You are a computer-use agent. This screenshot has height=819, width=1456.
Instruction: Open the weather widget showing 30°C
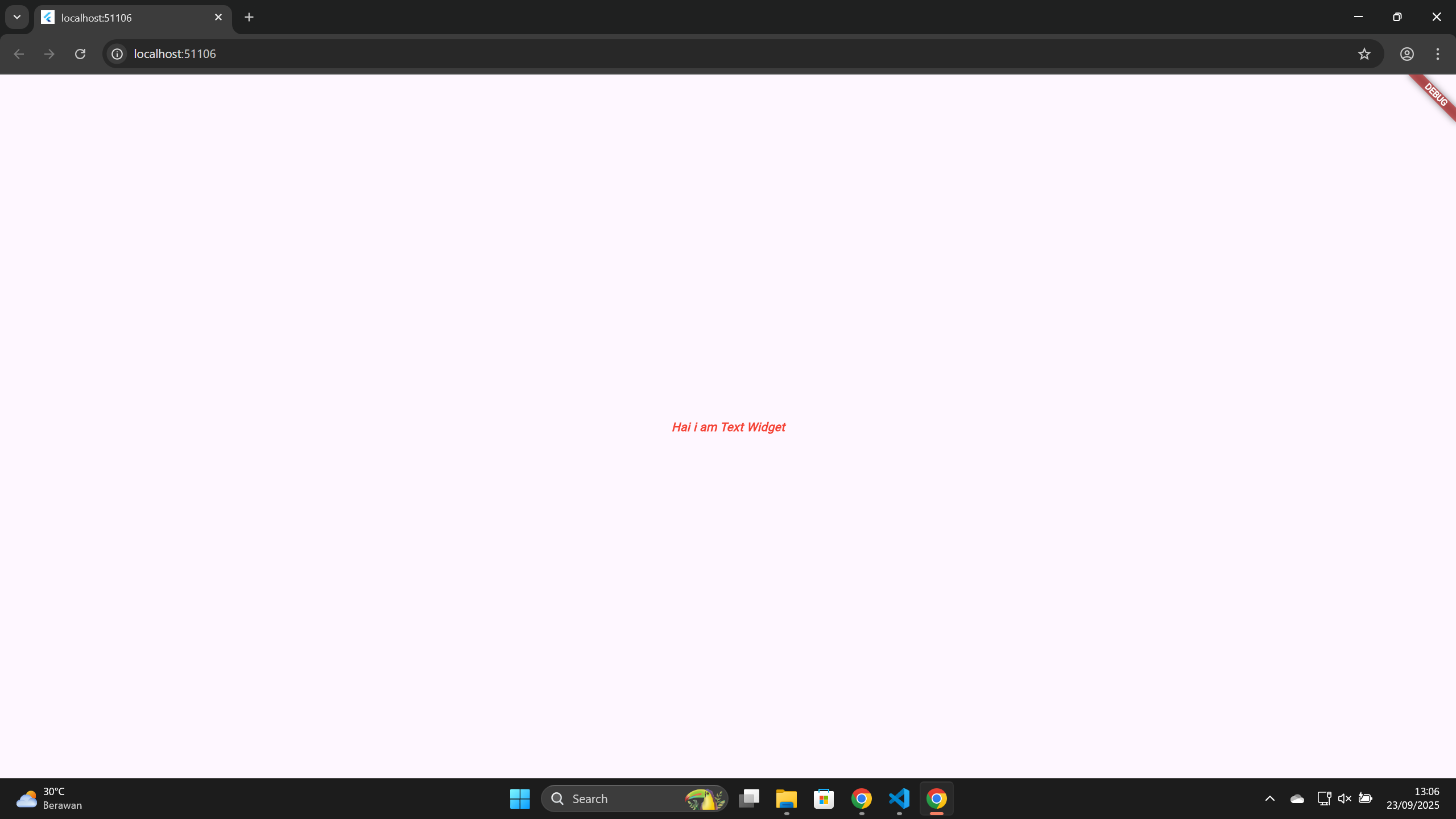49,799
